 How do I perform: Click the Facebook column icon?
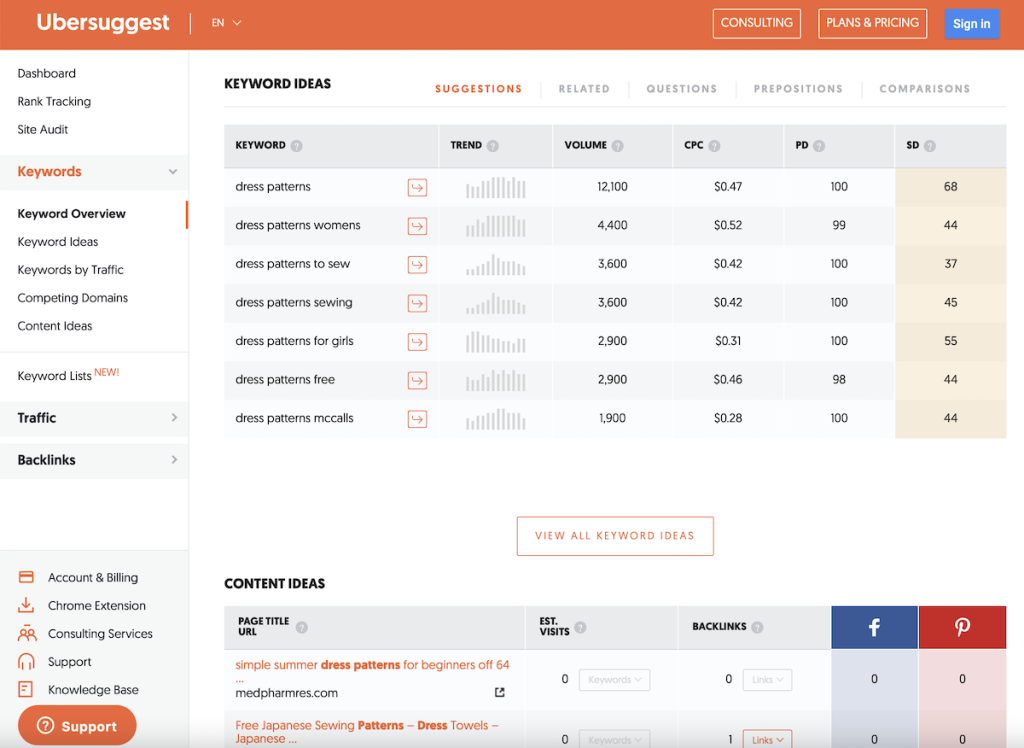point(874,627)
